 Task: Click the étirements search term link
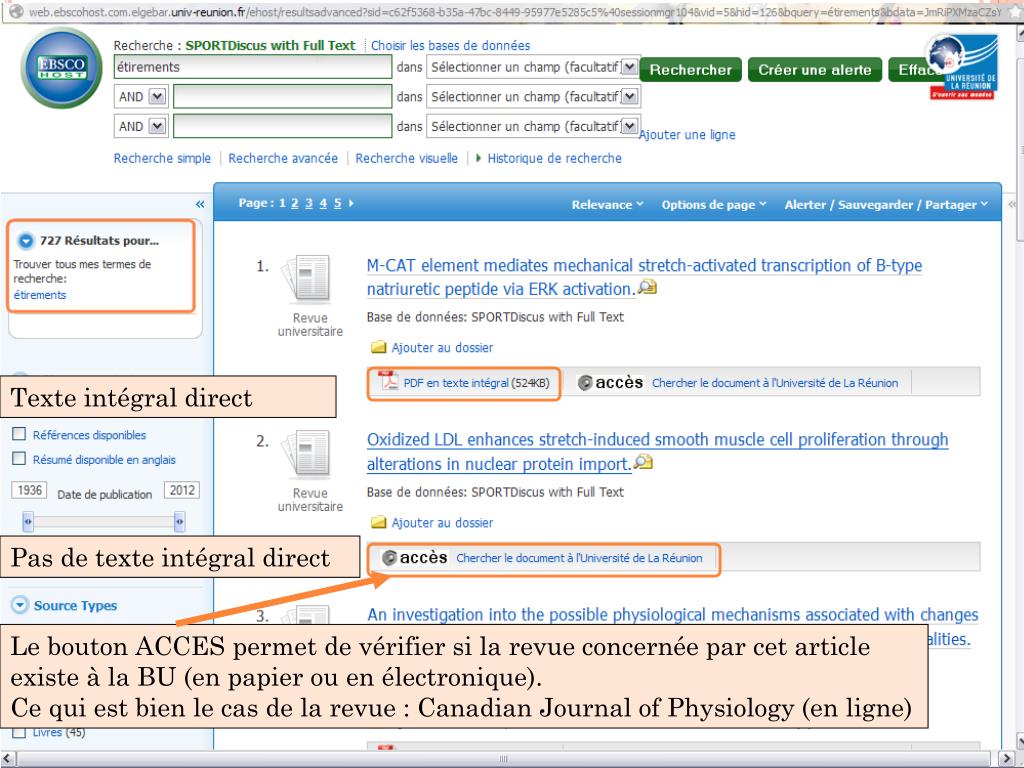point(40,295)
